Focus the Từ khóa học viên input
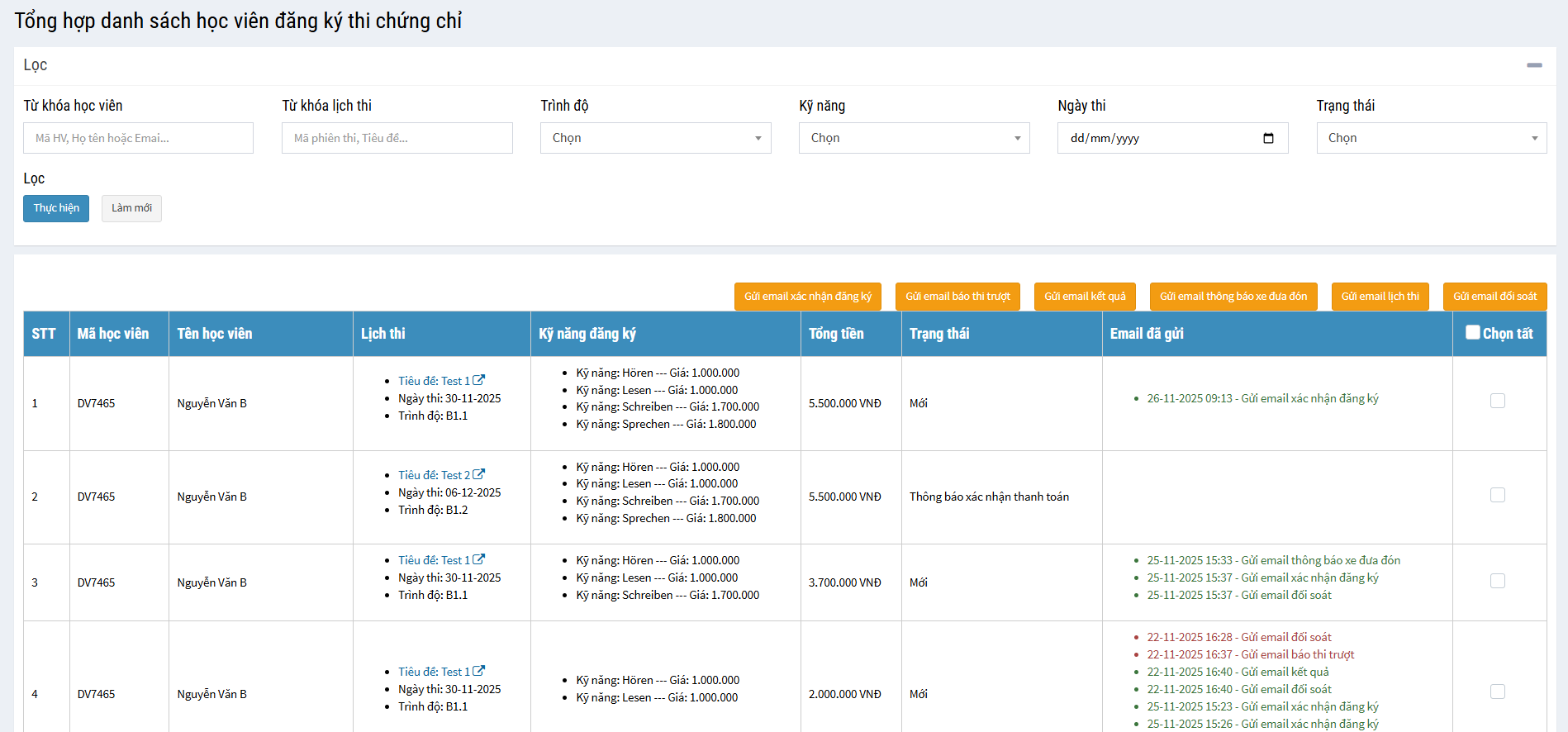This screenshot has width=1568, height=732. click(x=138, y=138)
